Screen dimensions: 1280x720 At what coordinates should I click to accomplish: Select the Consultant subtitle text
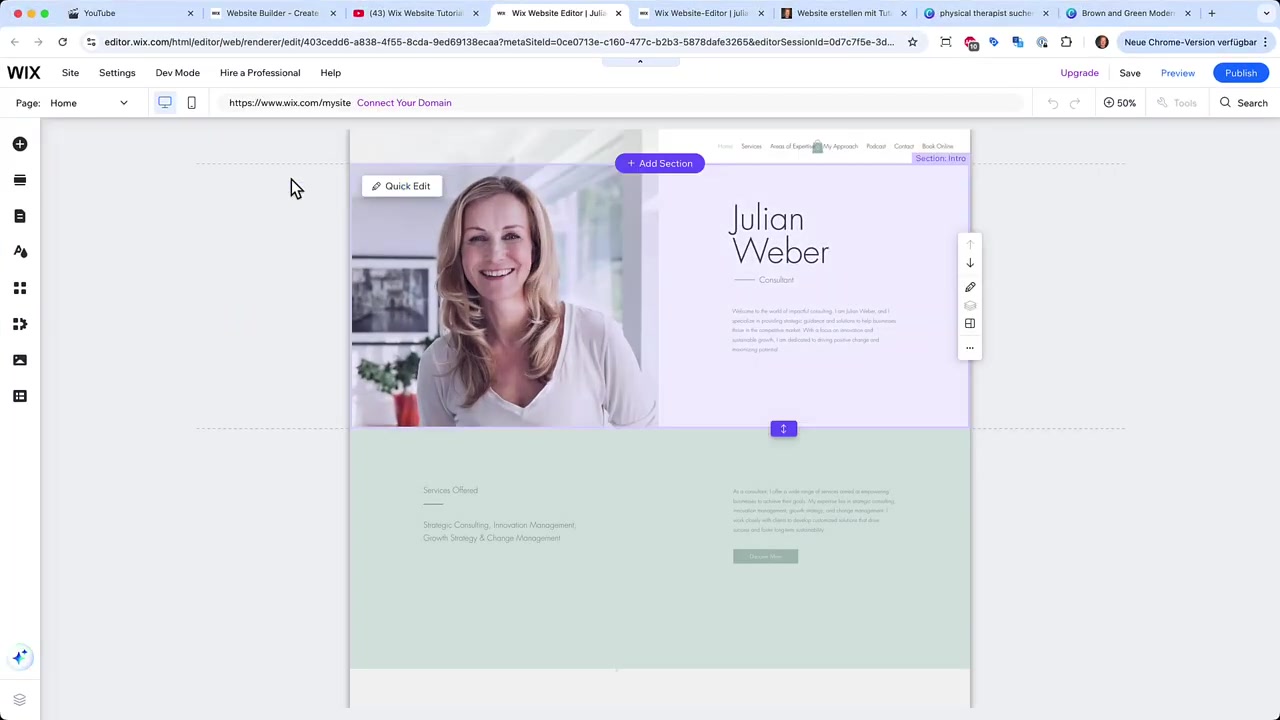pyautogui.click(x=776, y=280)
